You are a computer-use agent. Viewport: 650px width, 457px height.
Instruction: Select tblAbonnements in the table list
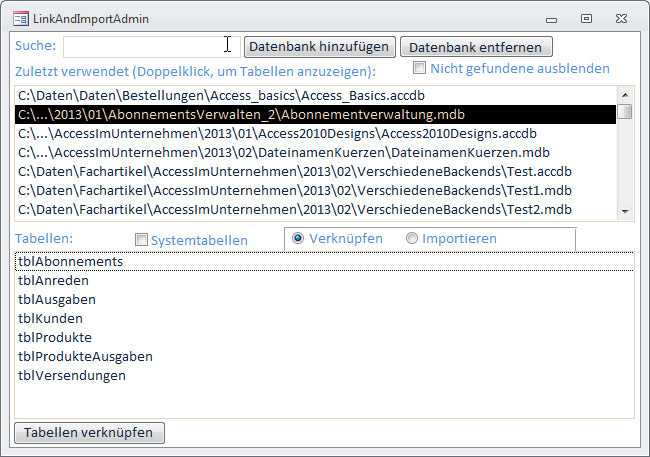point(70,262)
